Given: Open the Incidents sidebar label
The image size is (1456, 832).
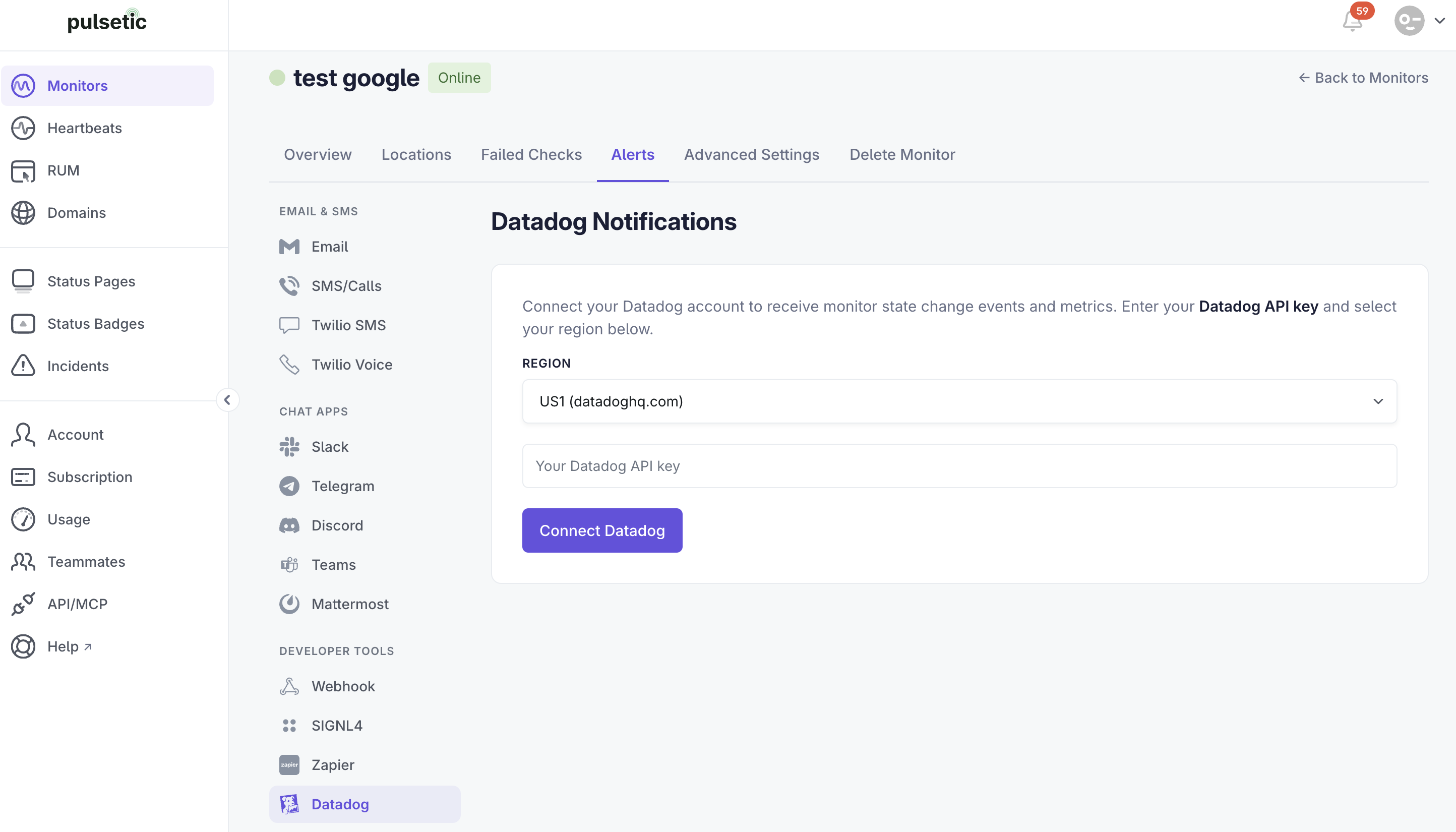Looking at the screenshot, I should tap(78, 366).
